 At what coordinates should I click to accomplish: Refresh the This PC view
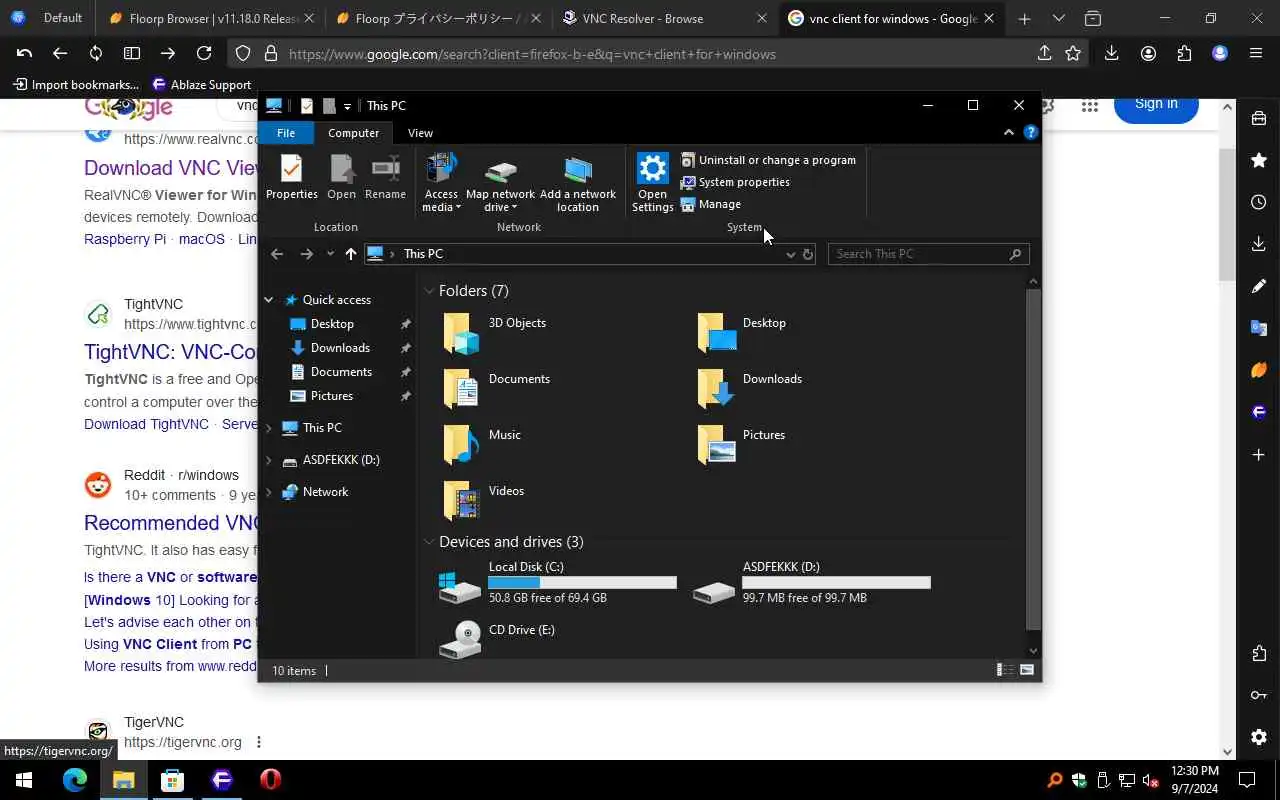(808, 254)
